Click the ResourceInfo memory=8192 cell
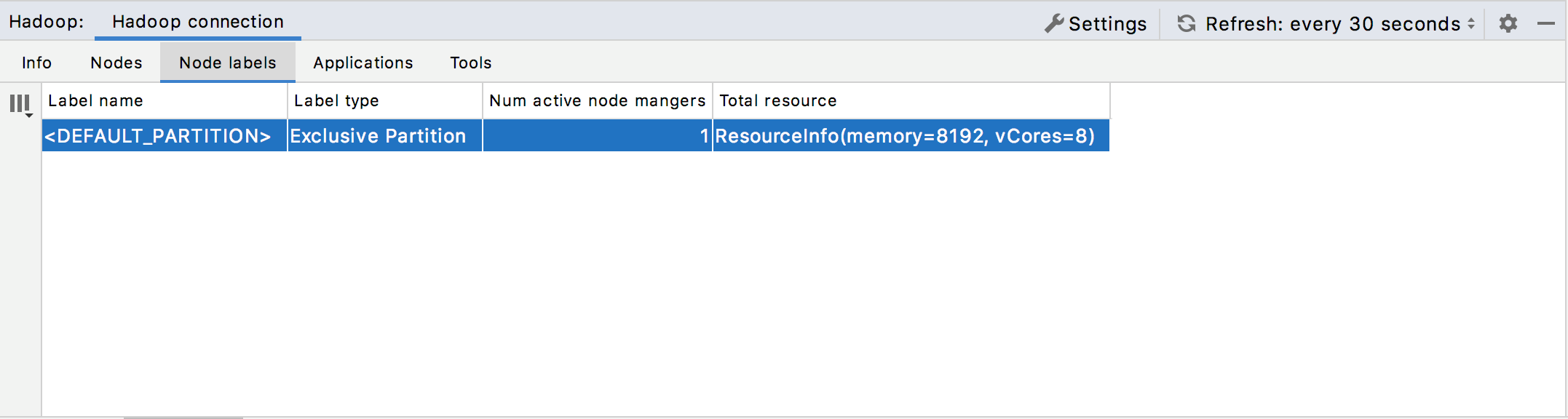1568x419 pixels. point(905,136)
